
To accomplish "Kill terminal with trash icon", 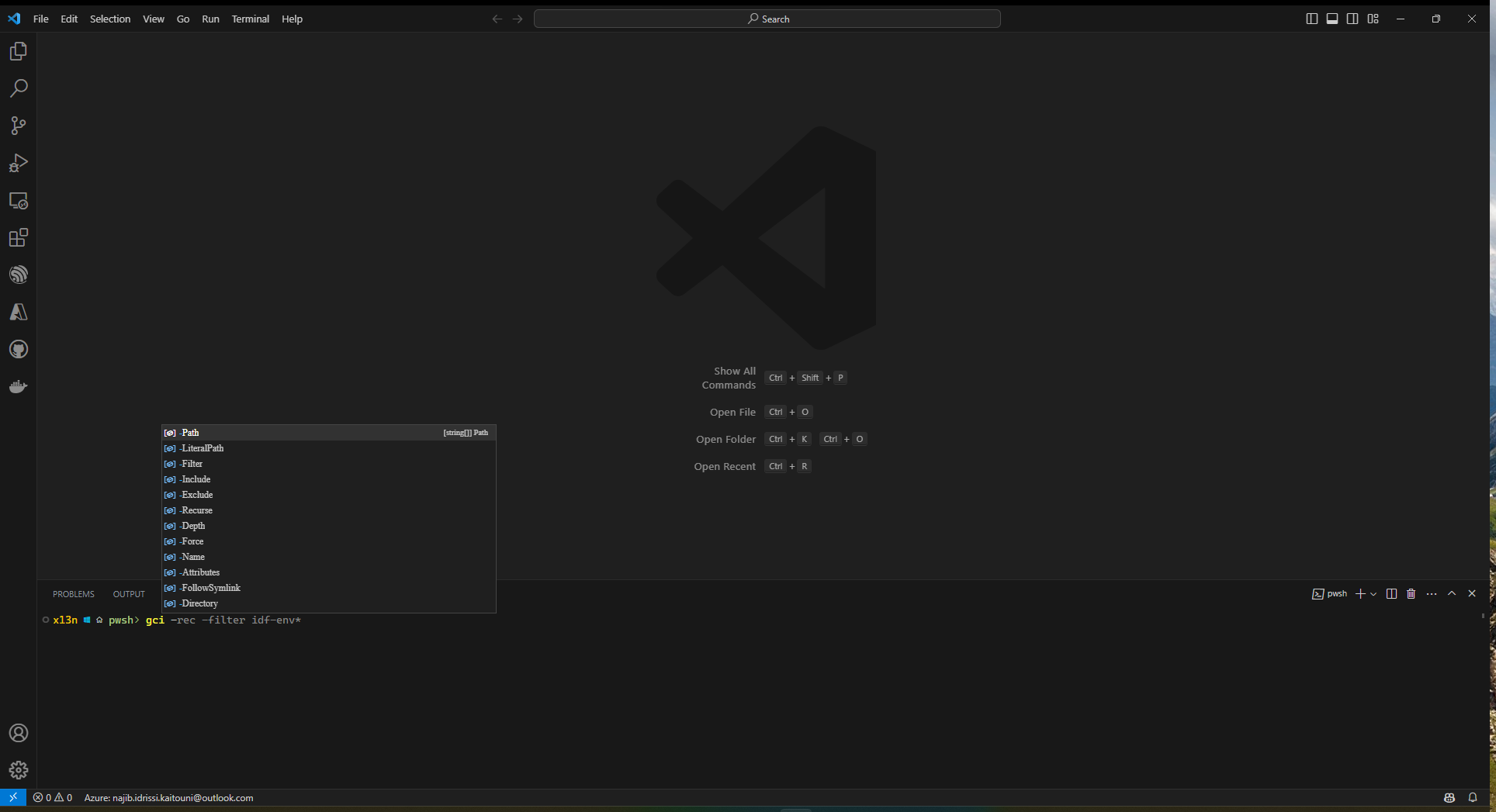I will (1411, 594).
